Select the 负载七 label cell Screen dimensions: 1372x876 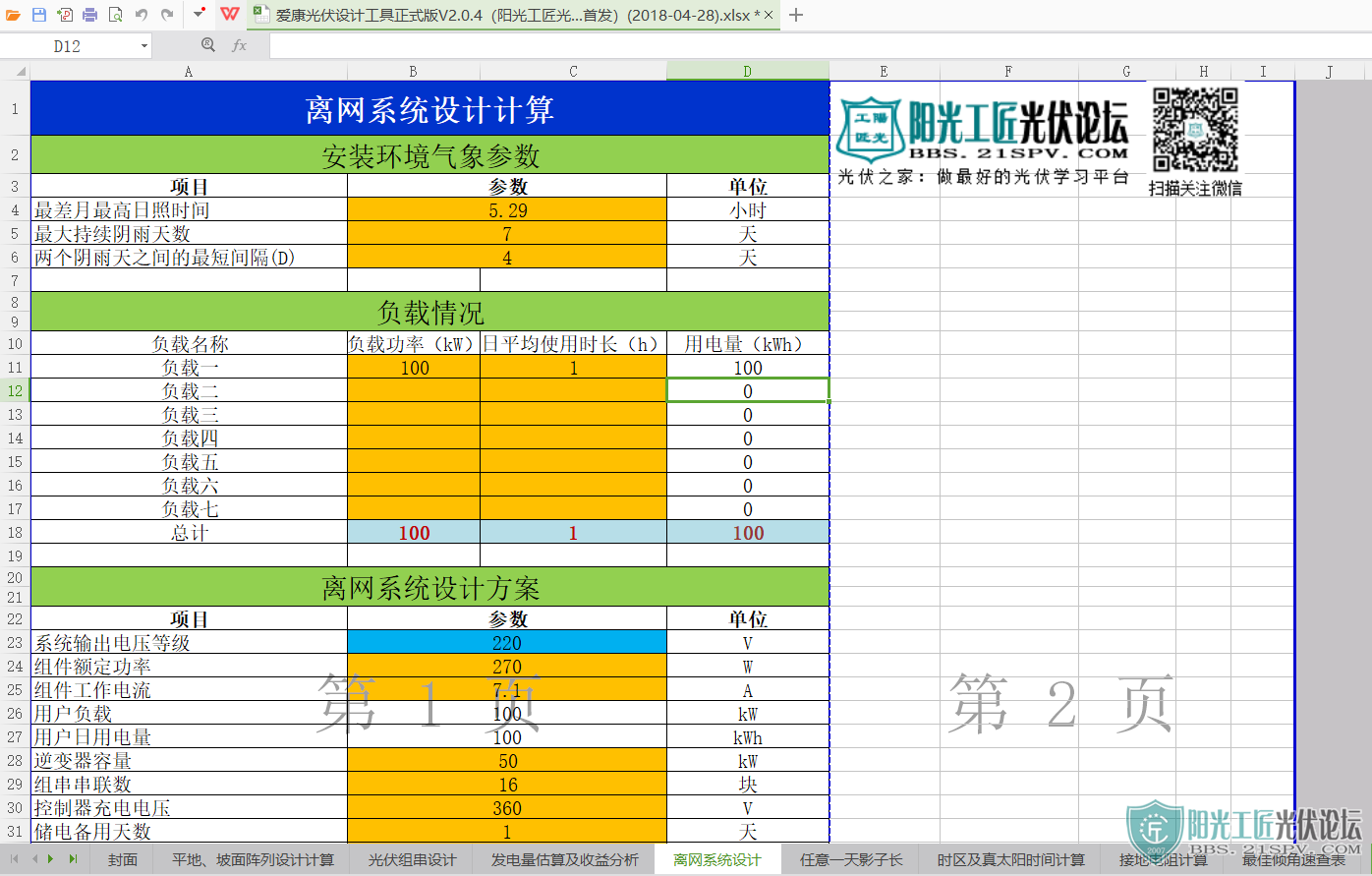(190, 508)
